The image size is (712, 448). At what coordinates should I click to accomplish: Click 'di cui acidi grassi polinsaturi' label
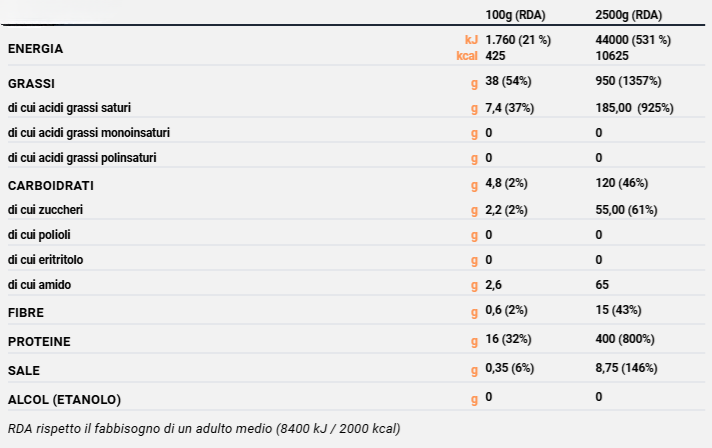tap(82, 157)
